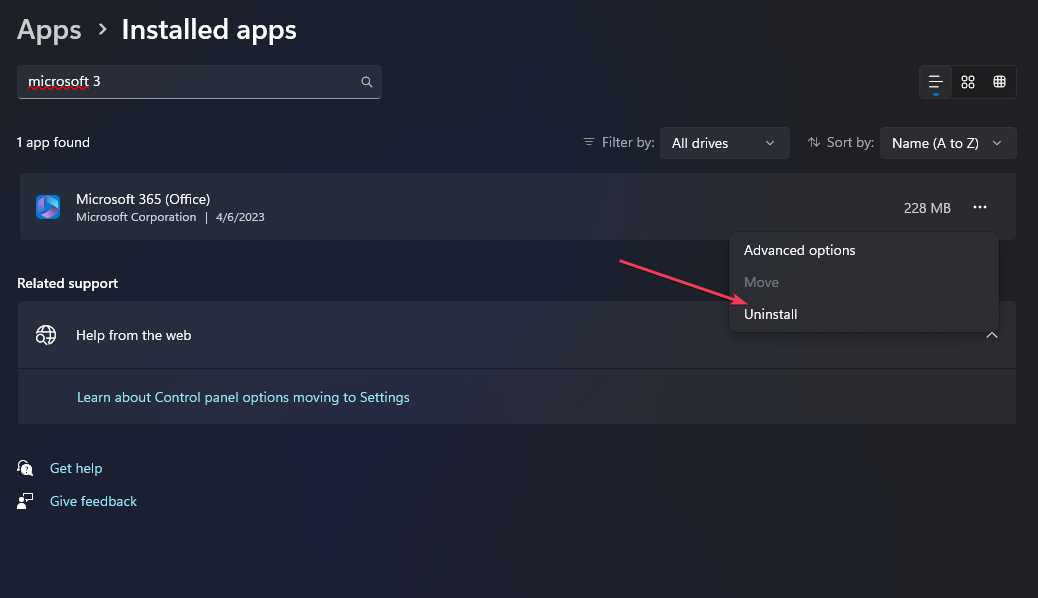The image size is (1038, 598).
Task: Open the Sort by Name dropdown
Action: [x=947, y=143]
